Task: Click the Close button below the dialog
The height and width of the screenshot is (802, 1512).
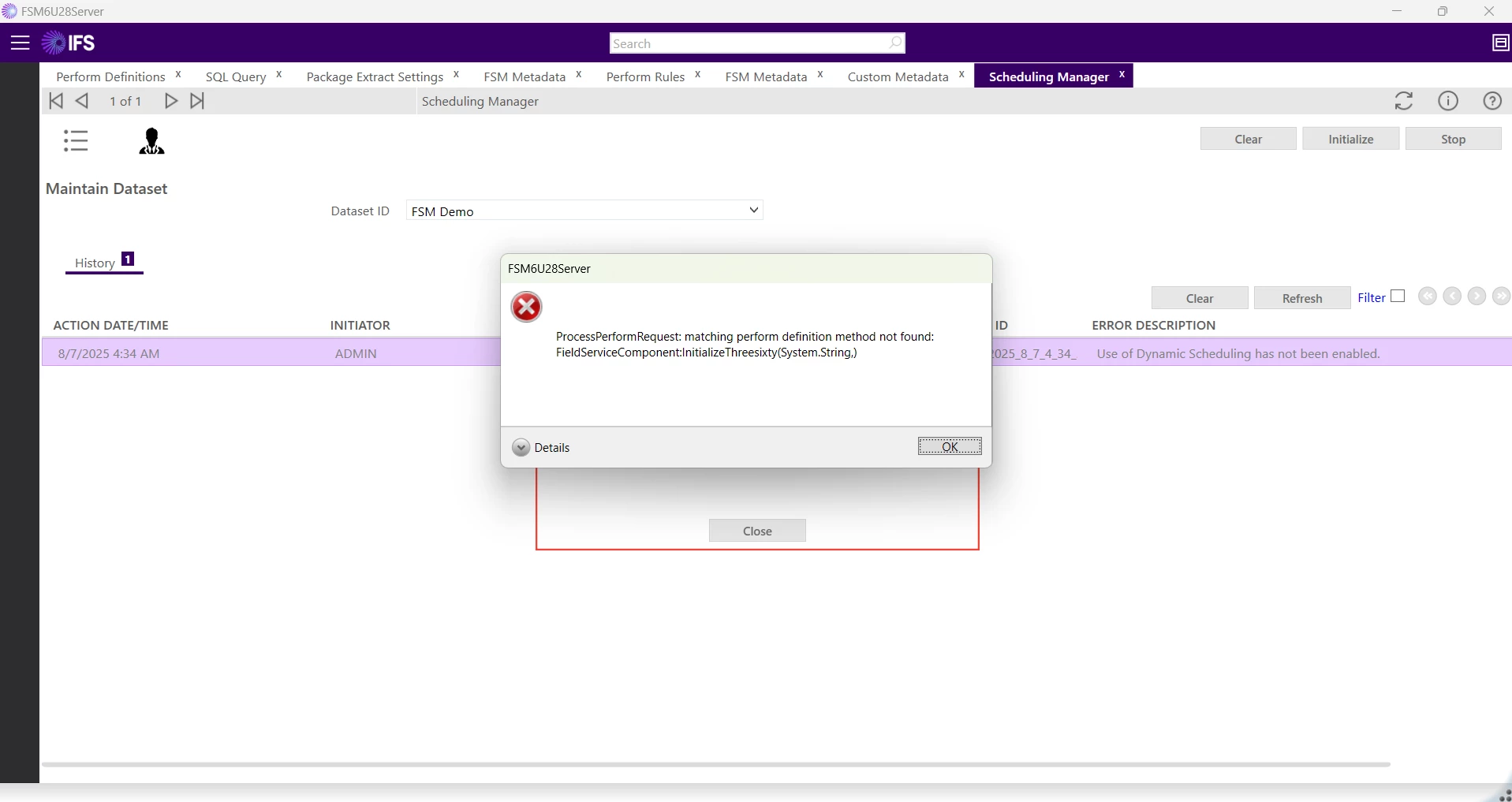Action: point(757,531)
